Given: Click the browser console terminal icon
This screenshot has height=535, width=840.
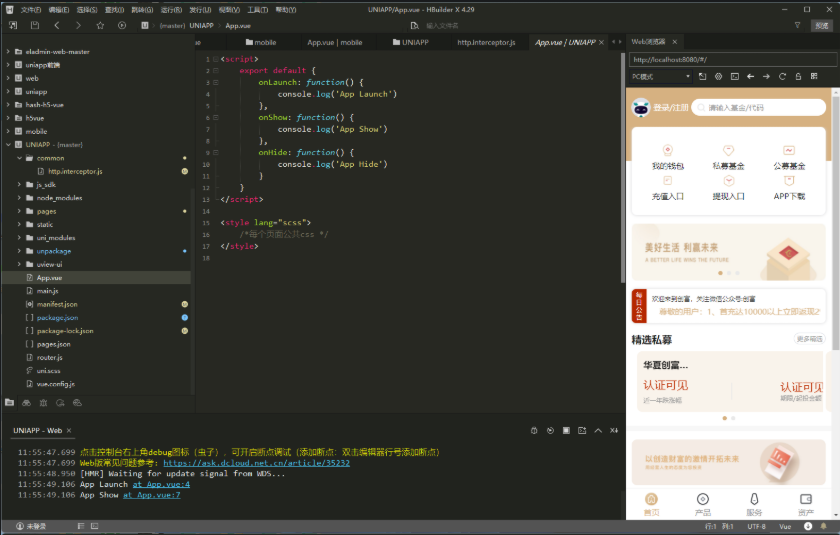Looking at the screenshot, I should point(734,77).
